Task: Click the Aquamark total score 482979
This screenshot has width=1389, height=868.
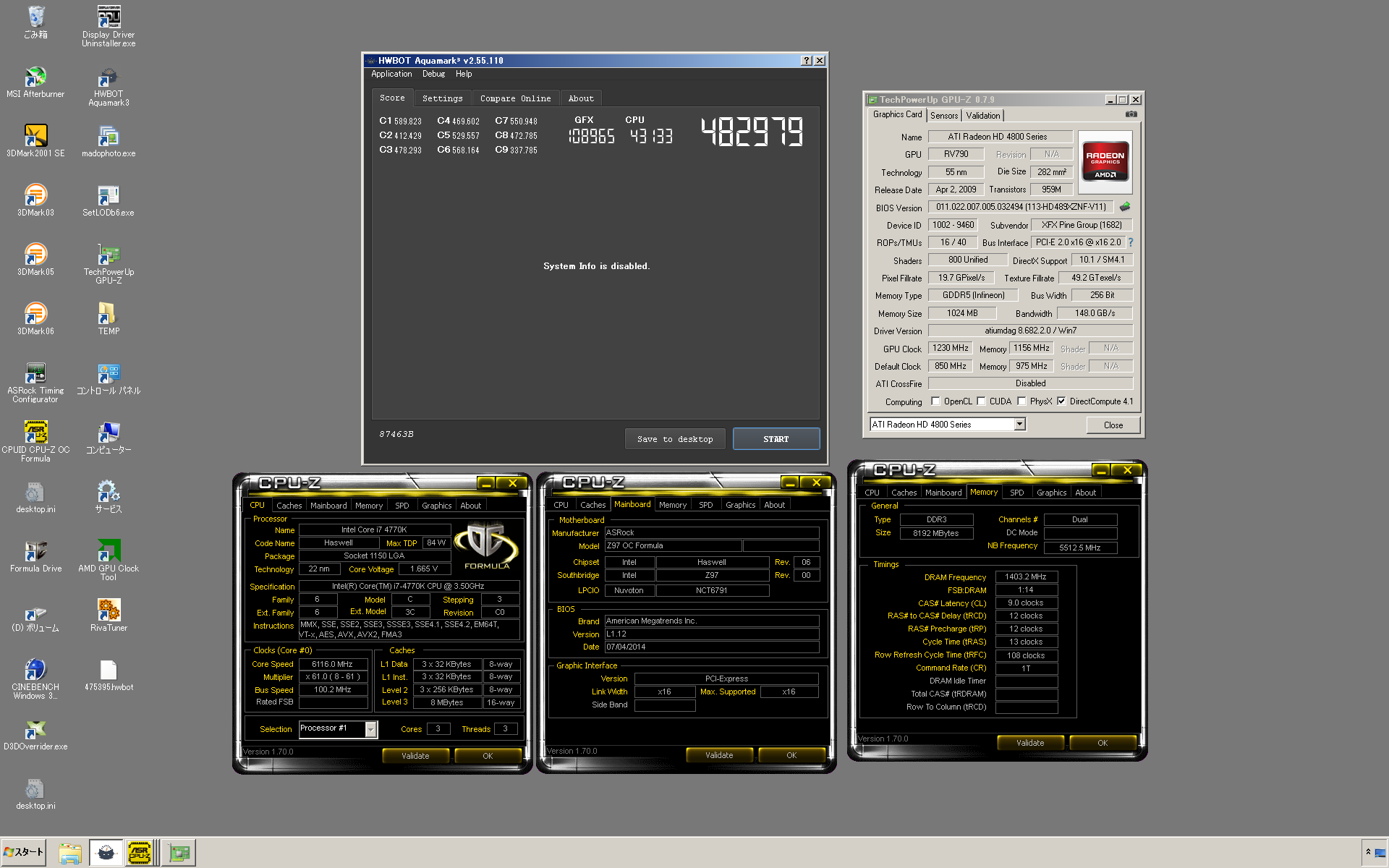Action: (x=752, y=132)
